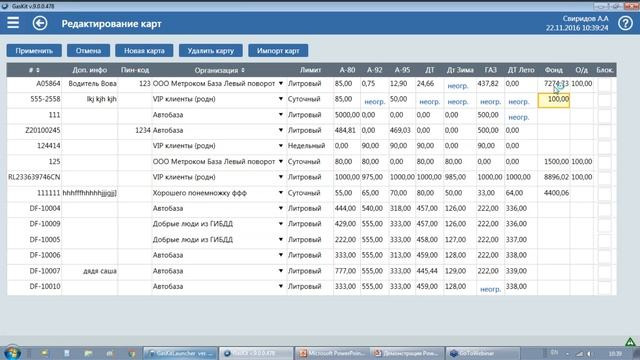Expand organization dropdown for card 111
The image size is (640, 360).
pyautogui.click(x=281, y=115)
